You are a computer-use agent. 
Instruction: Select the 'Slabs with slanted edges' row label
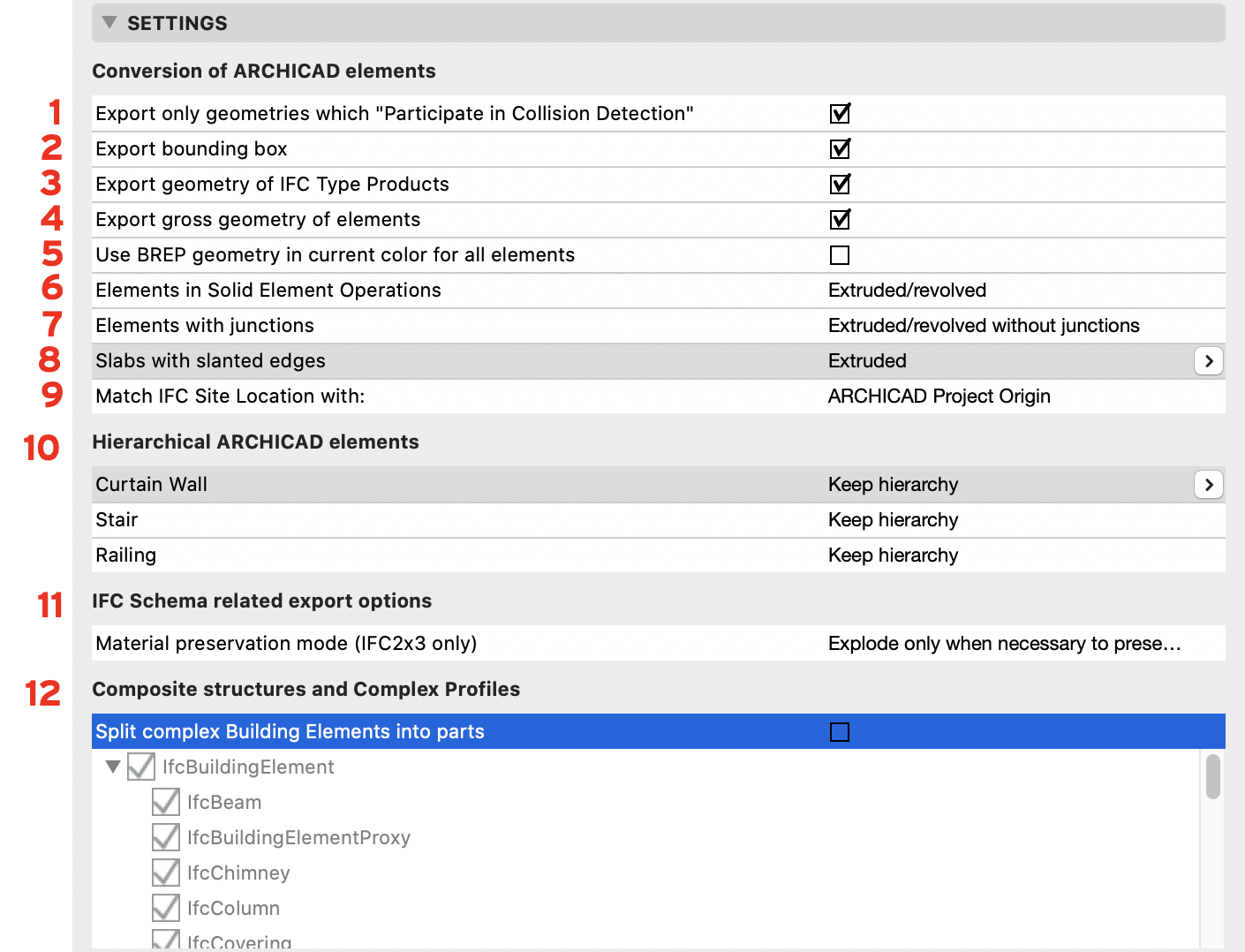(x=210, y=361)
